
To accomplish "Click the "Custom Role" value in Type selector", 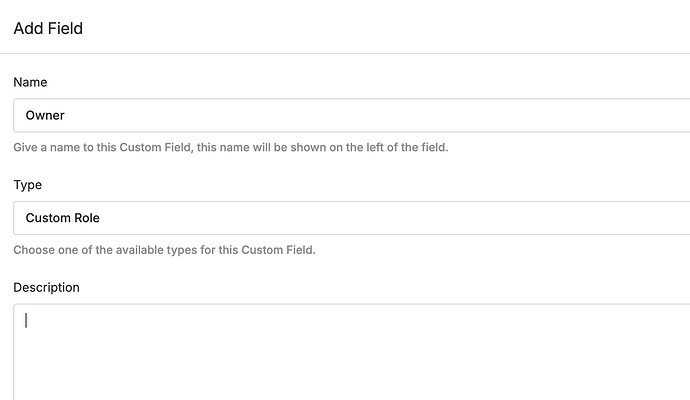I will [x=63, y=218].
